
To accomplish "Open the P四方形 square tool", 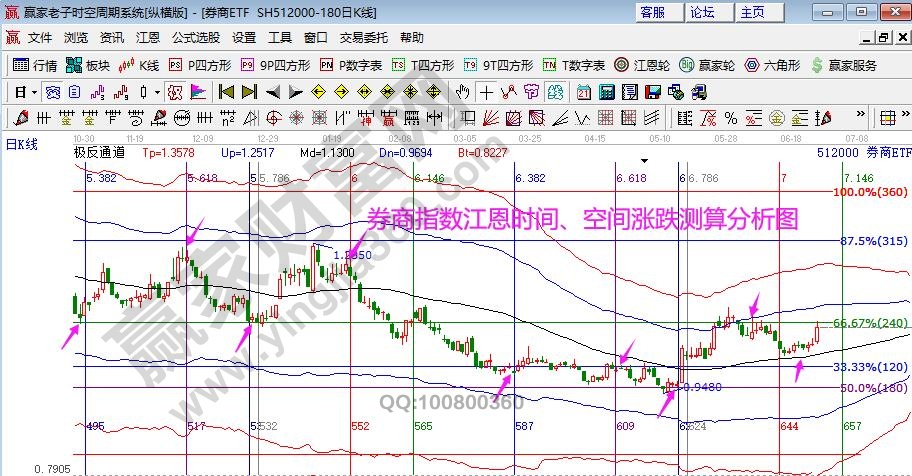I will (x=200, y=65).
